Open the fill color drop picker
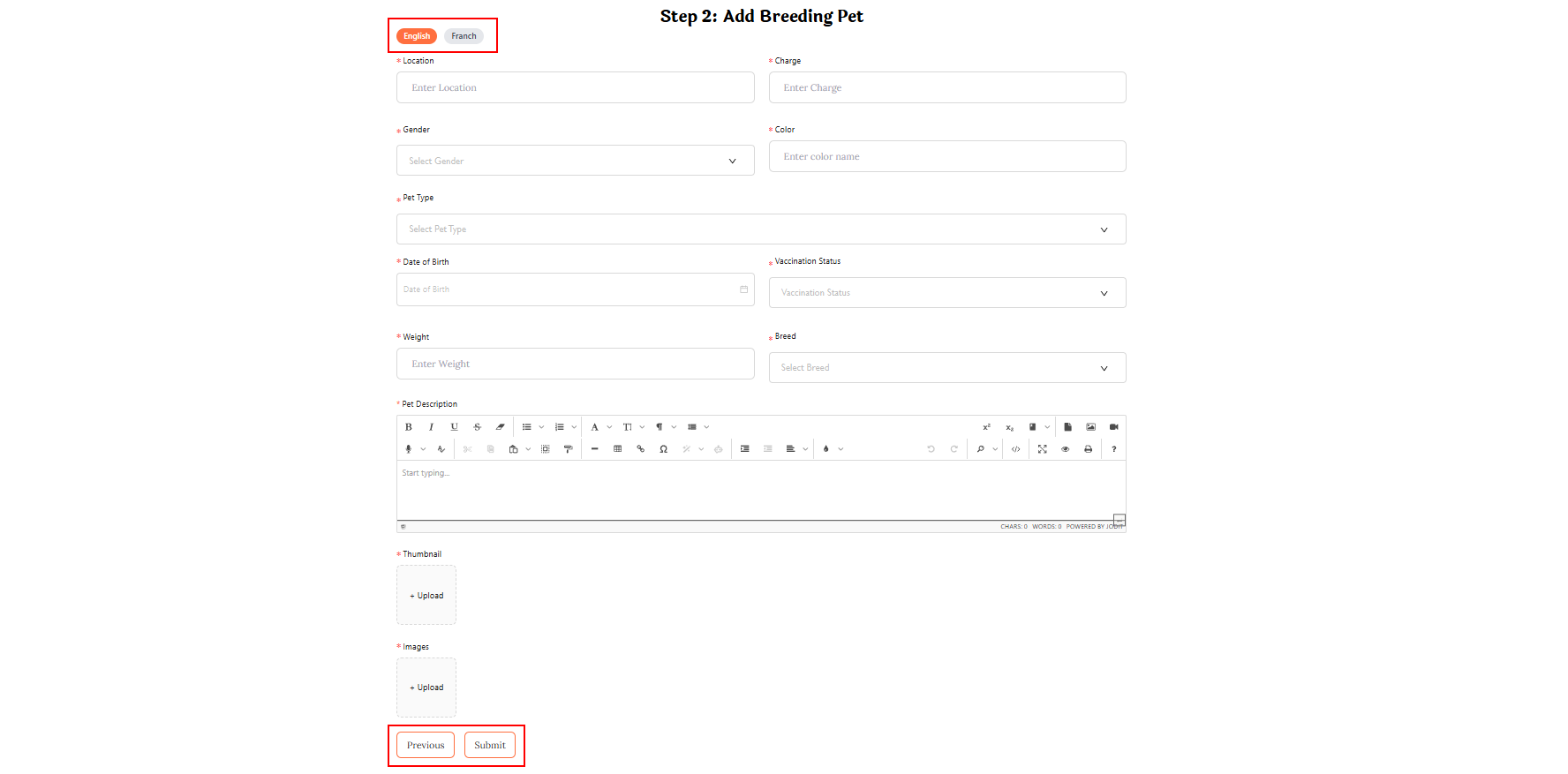 click(x=827, y=449)
